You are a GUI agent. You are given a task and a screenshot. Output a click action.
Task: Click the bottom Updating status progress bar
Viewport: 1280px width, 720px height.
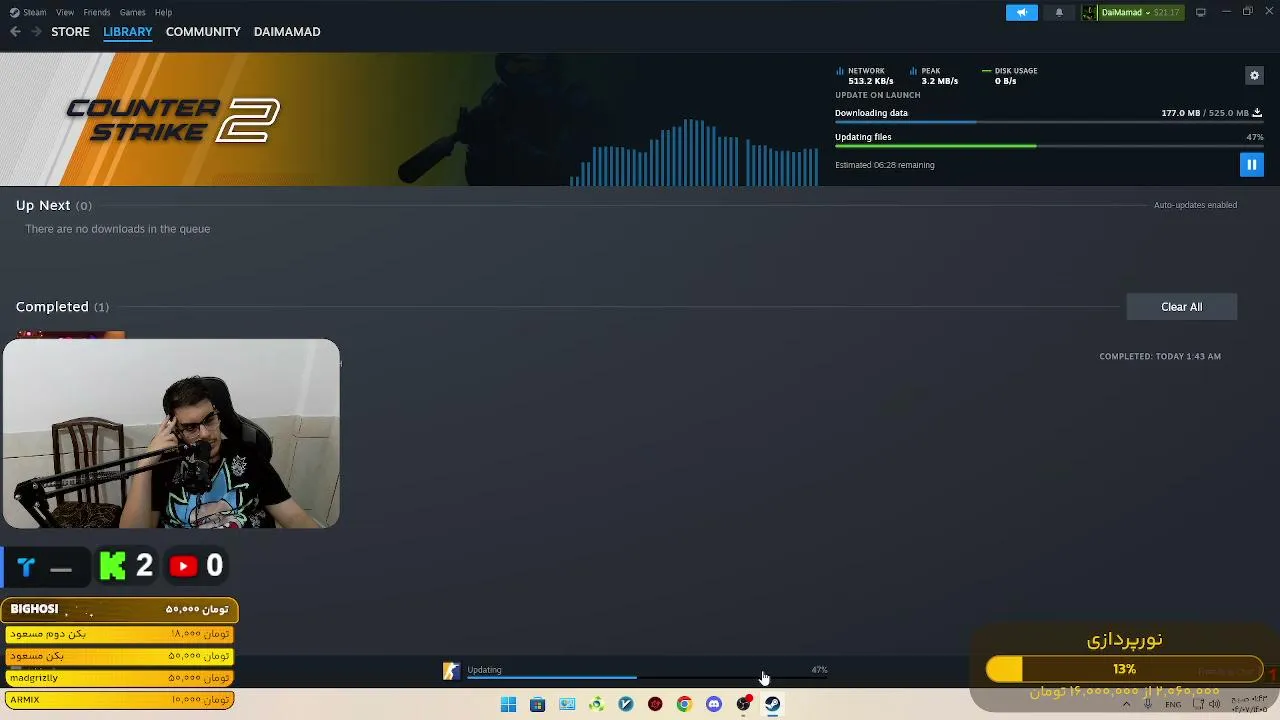coord(647,679)
